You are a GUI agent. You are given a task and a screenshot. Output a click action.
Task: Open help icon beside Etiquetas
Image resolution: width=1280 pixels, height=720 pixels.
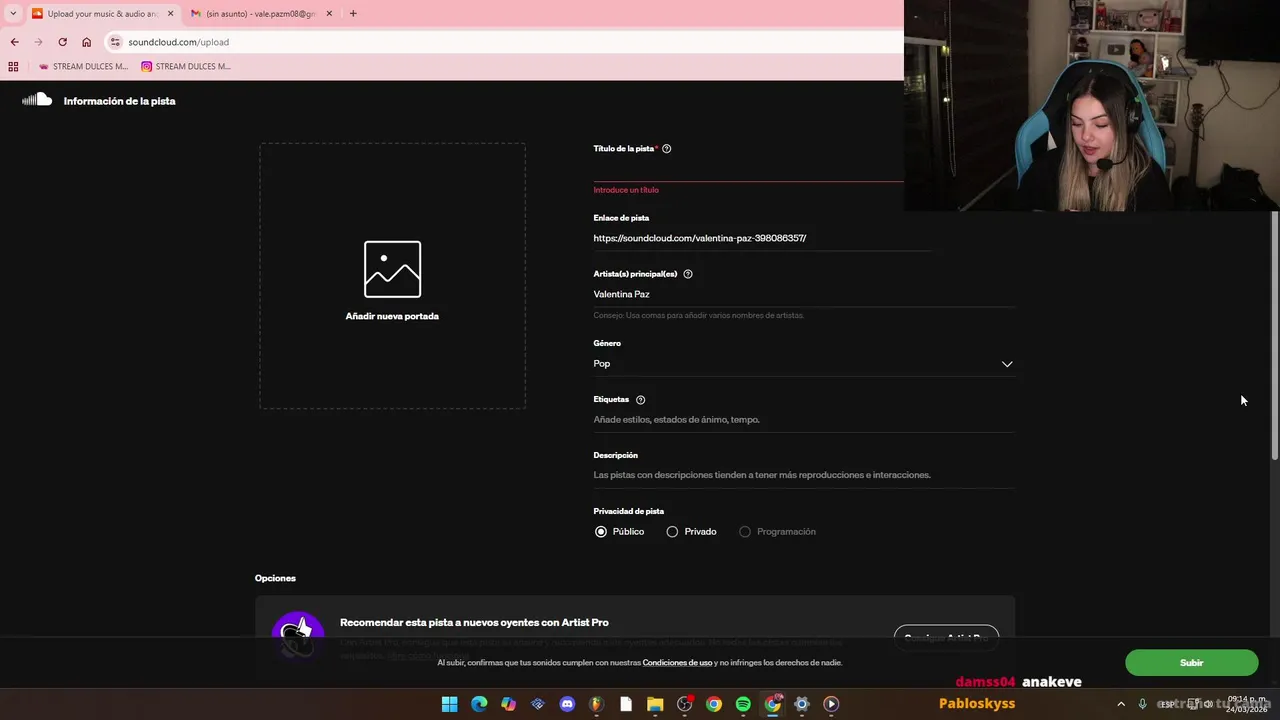click(x=641, y=400)
